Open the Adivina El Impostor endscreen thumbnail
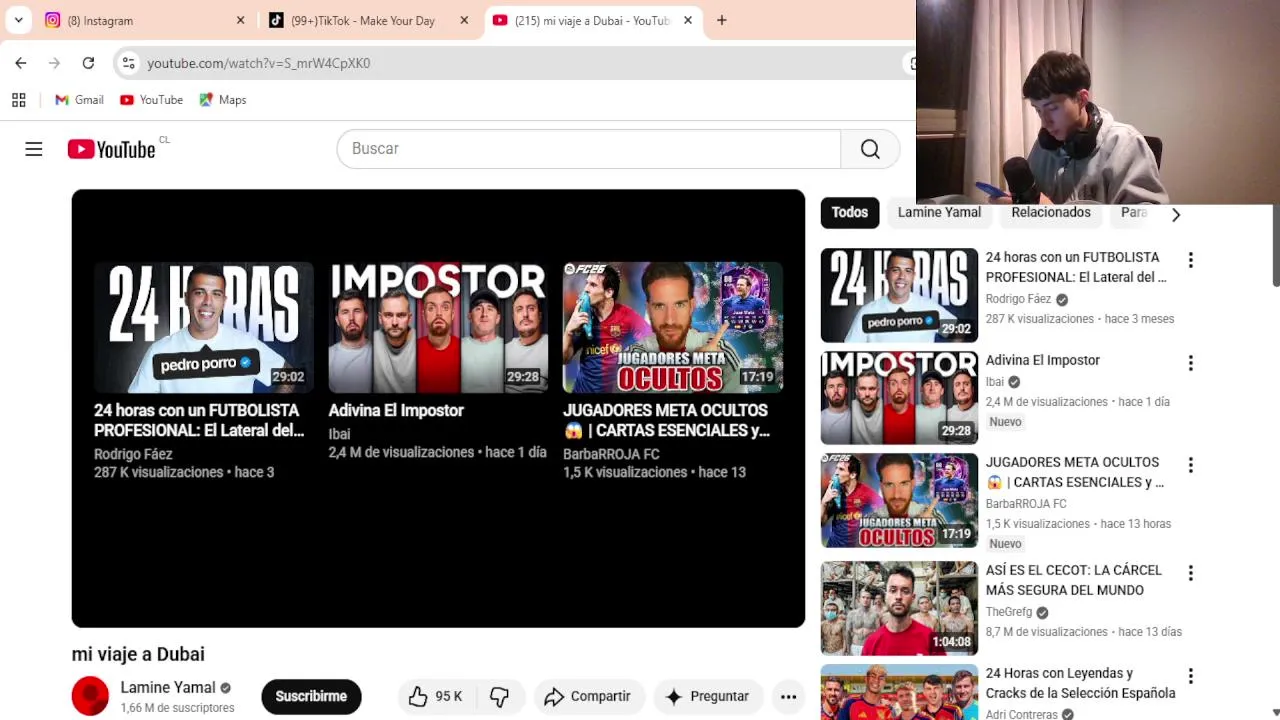 click(x=438, y=327)
